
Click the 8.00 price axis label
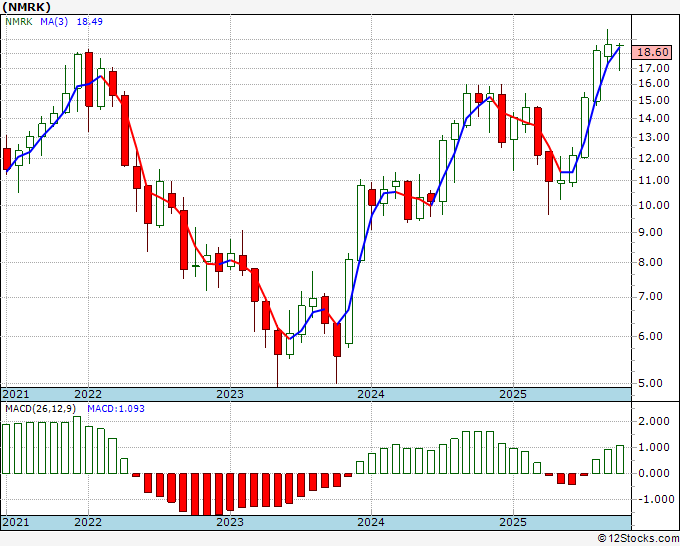[x=651, y=262]
